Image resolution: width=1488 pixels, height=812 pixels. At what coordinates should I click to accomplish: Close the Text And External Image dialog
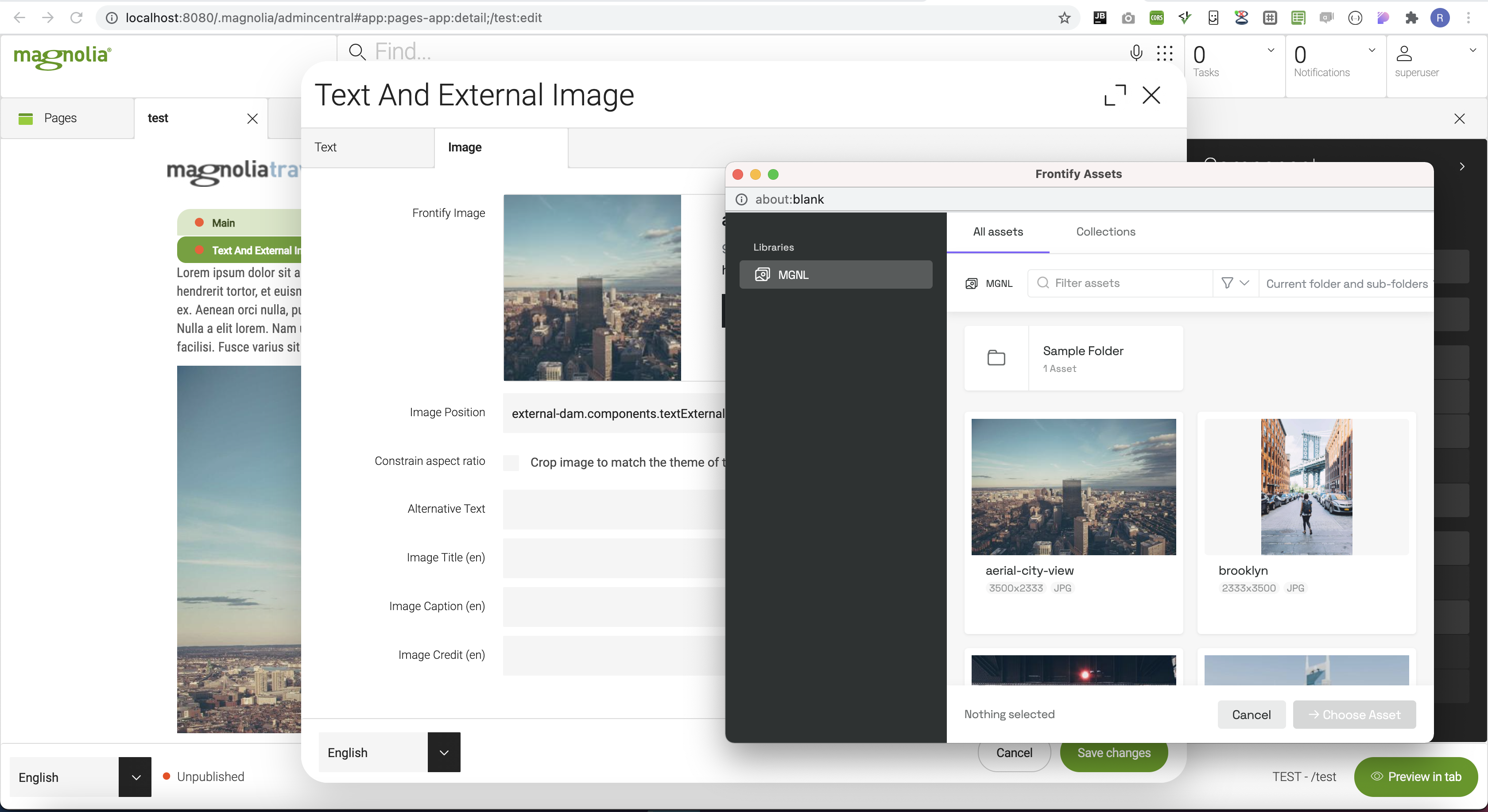(x=1151, y=95)
